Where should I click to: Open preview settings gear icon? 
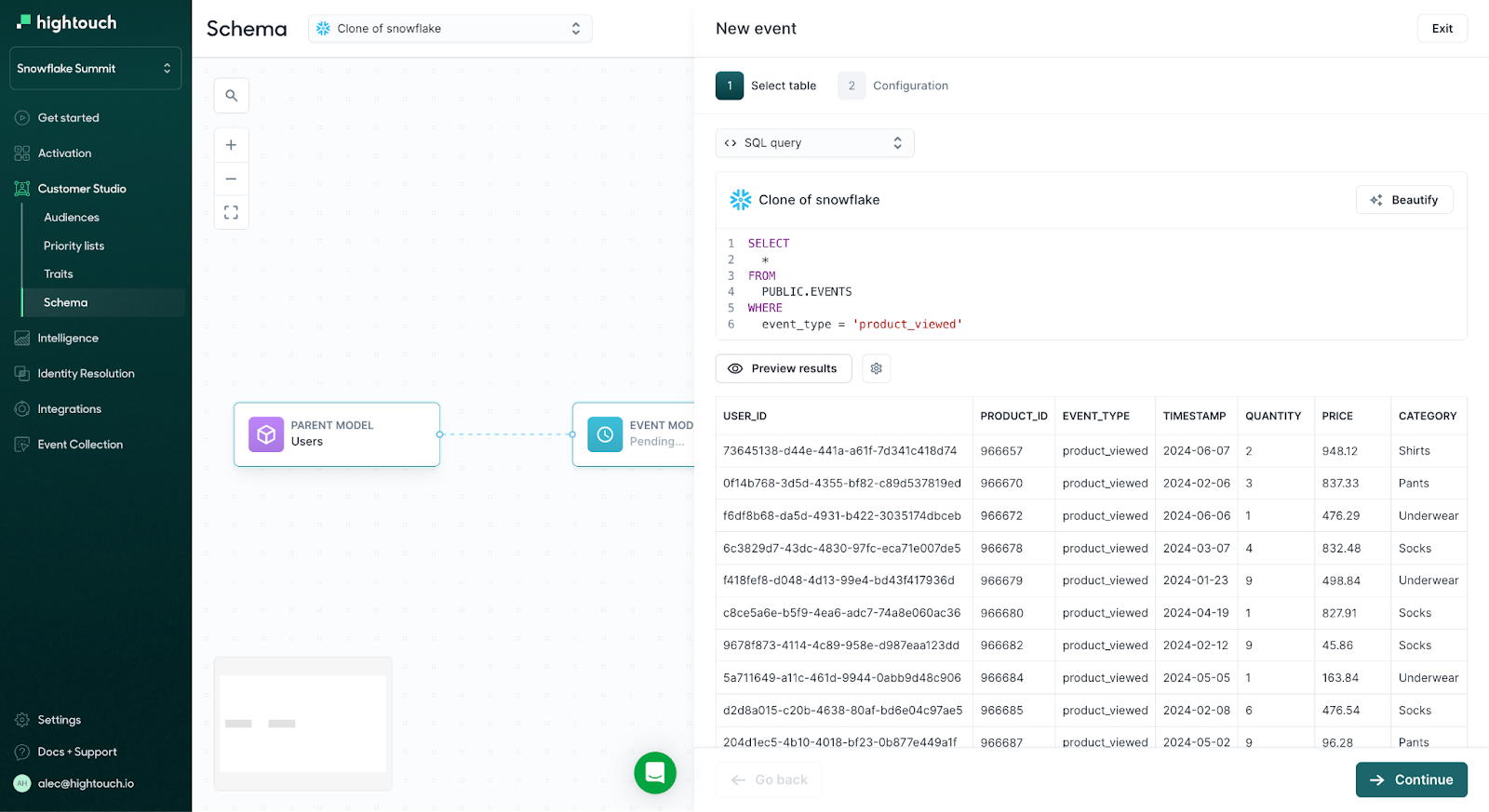click(x=876, y=368)
